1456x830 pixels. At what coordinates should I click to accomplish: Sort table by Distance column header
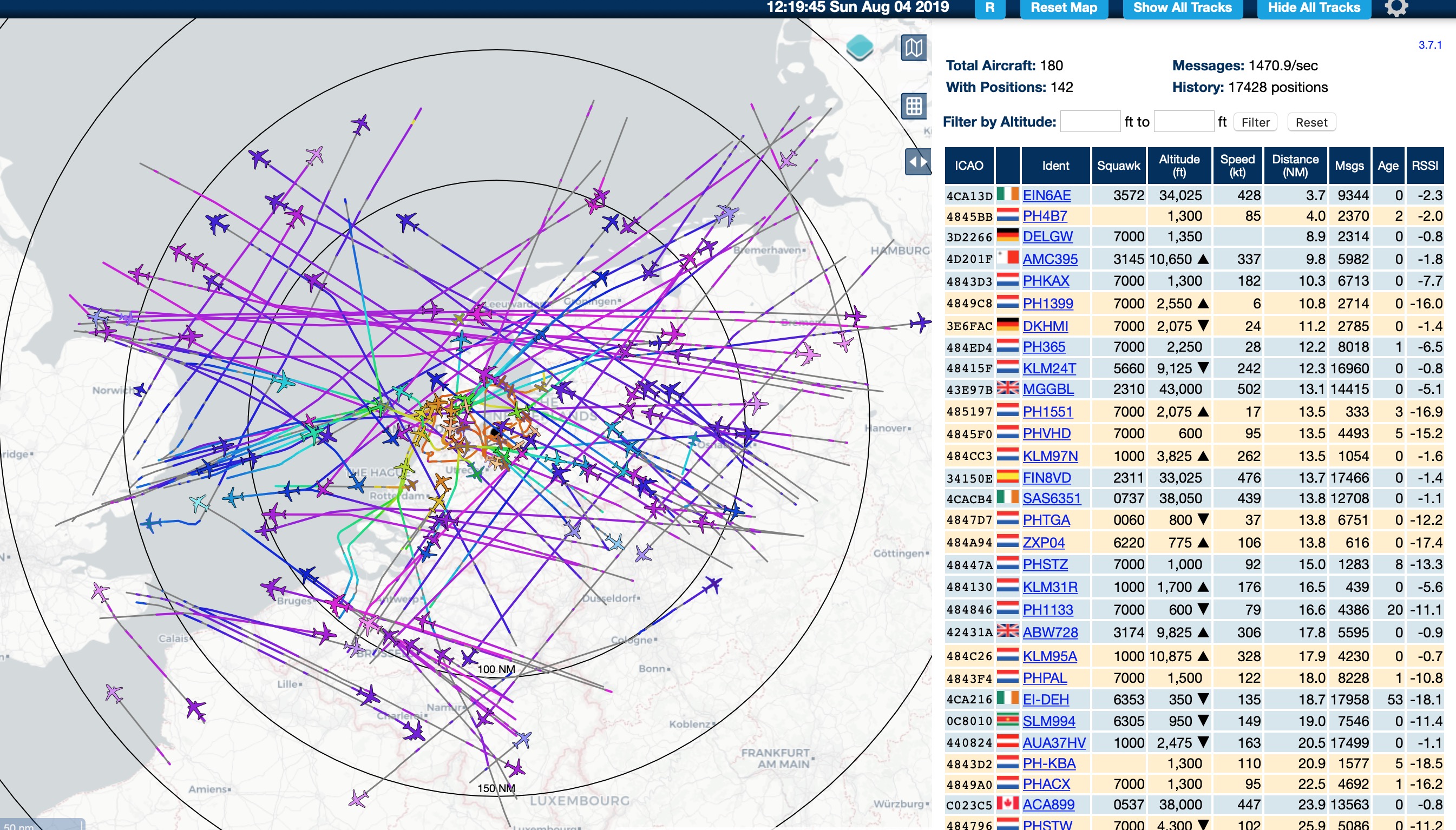(x=1295, y=166)
